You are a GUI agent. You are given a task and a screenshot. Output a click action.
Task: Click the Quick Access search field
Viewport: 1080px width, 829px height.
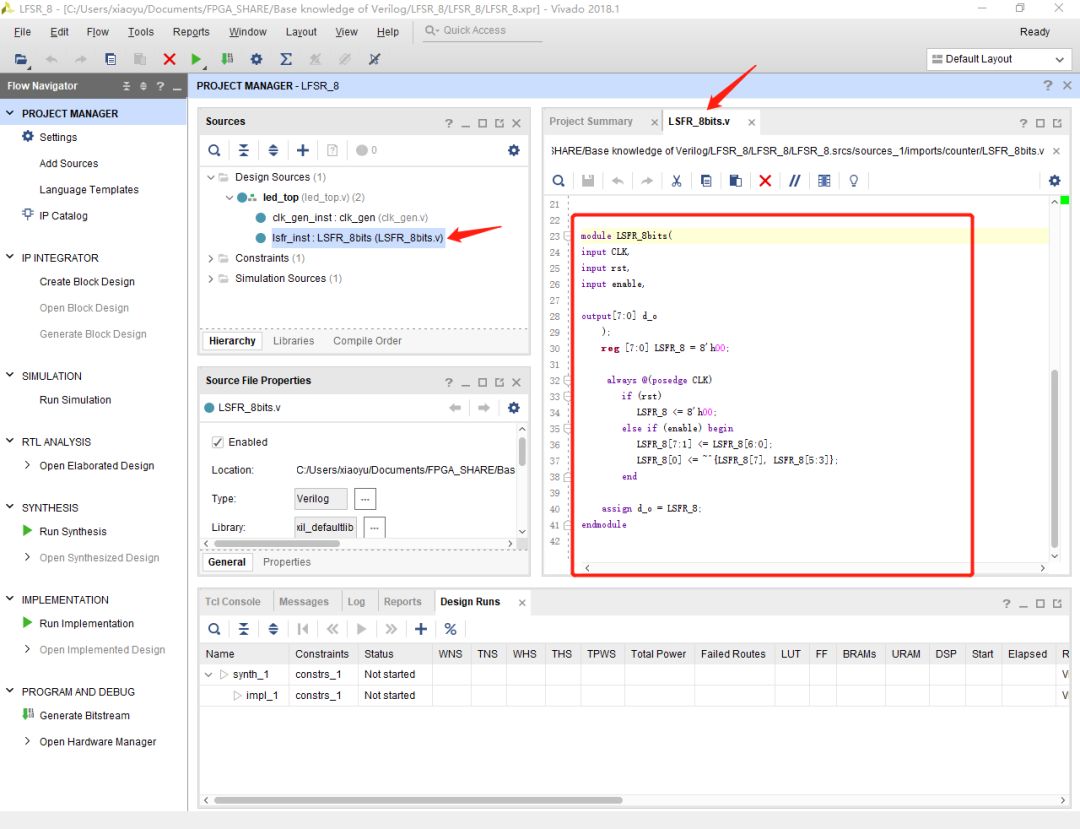(x=482, y=30)
